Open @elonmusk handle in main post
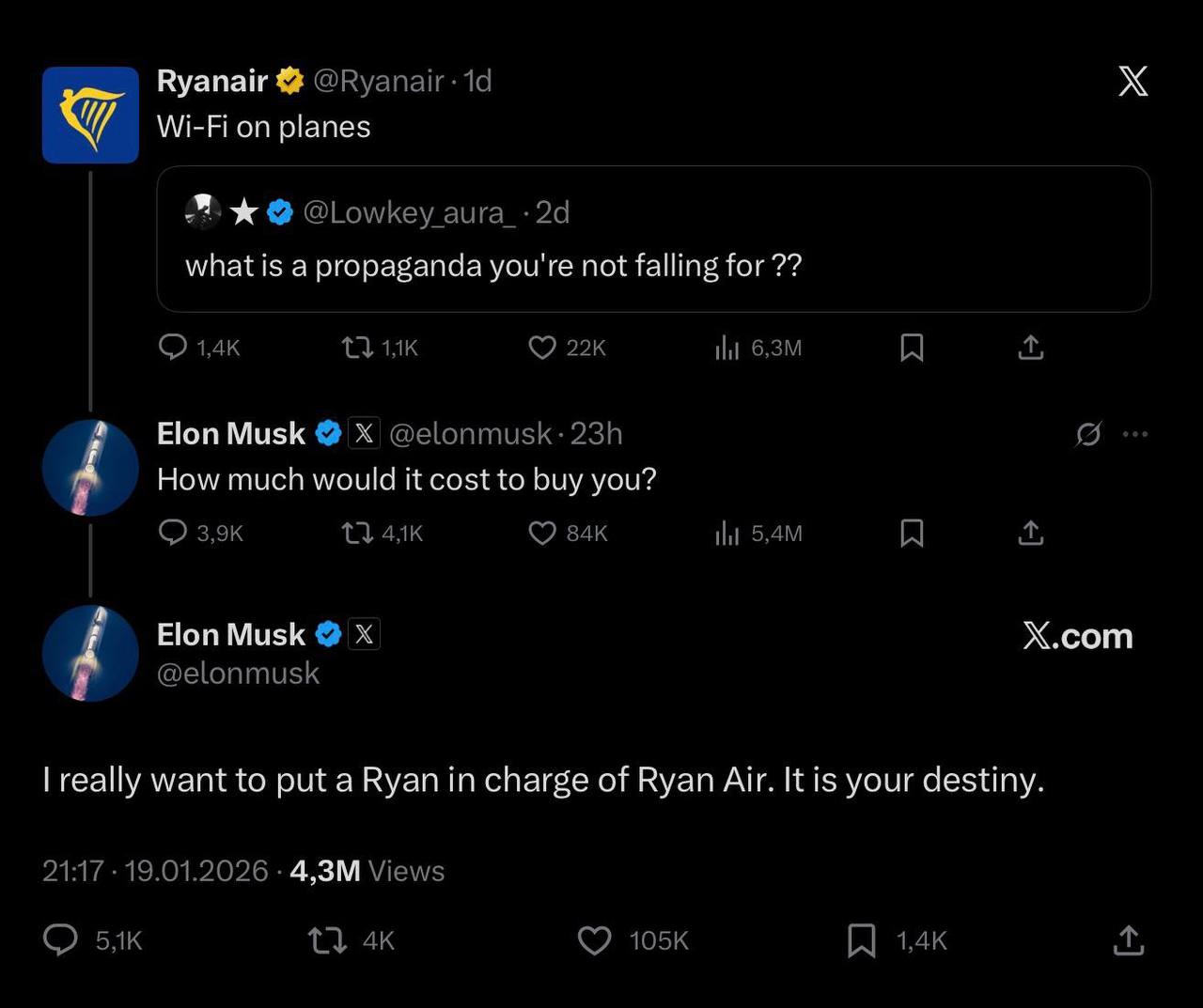1203x1008 pixels. pos(238,674)
